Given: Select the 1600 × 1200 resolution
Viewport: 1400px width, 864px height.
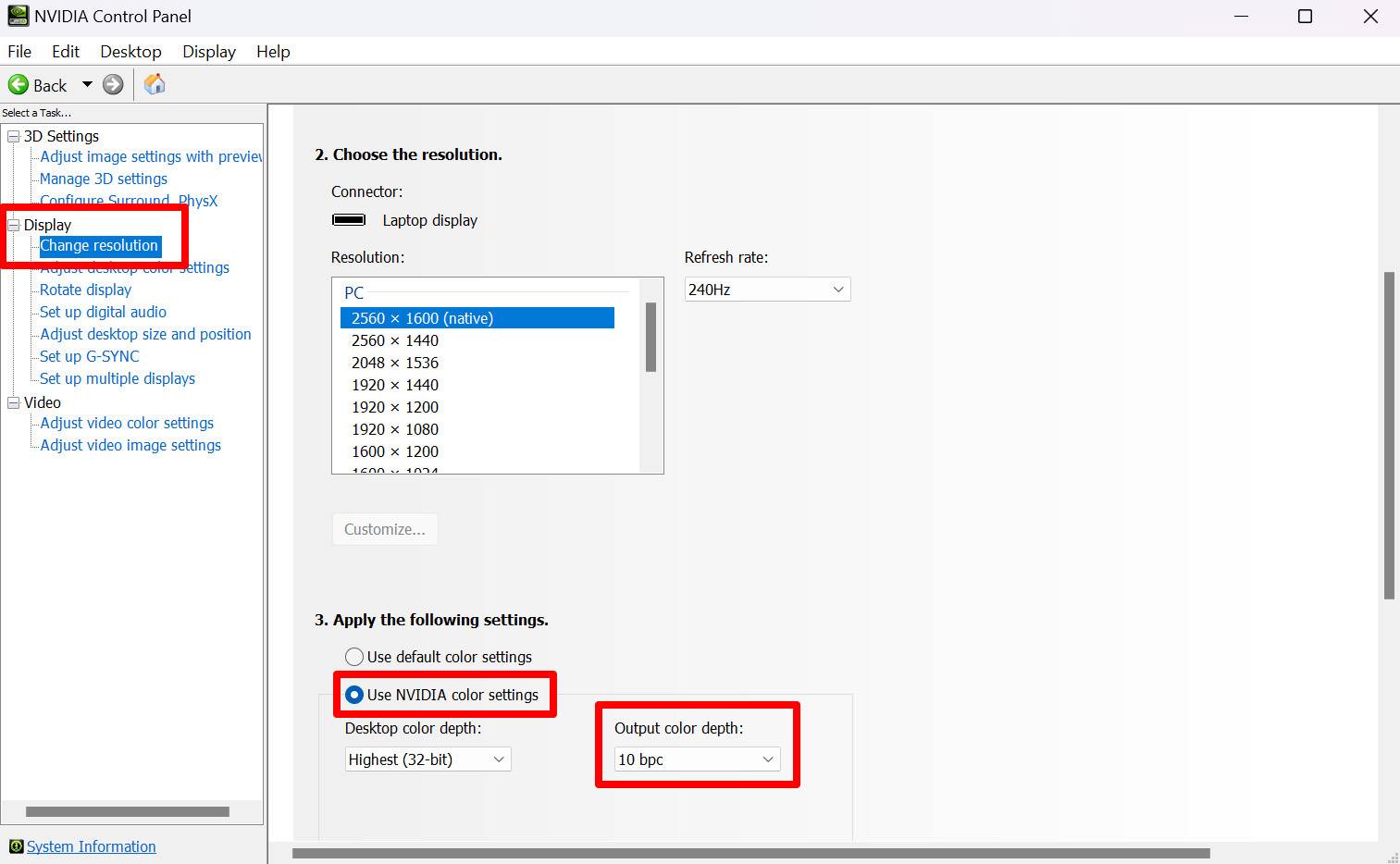Looking at the screenshot, I should pos(395,451).
